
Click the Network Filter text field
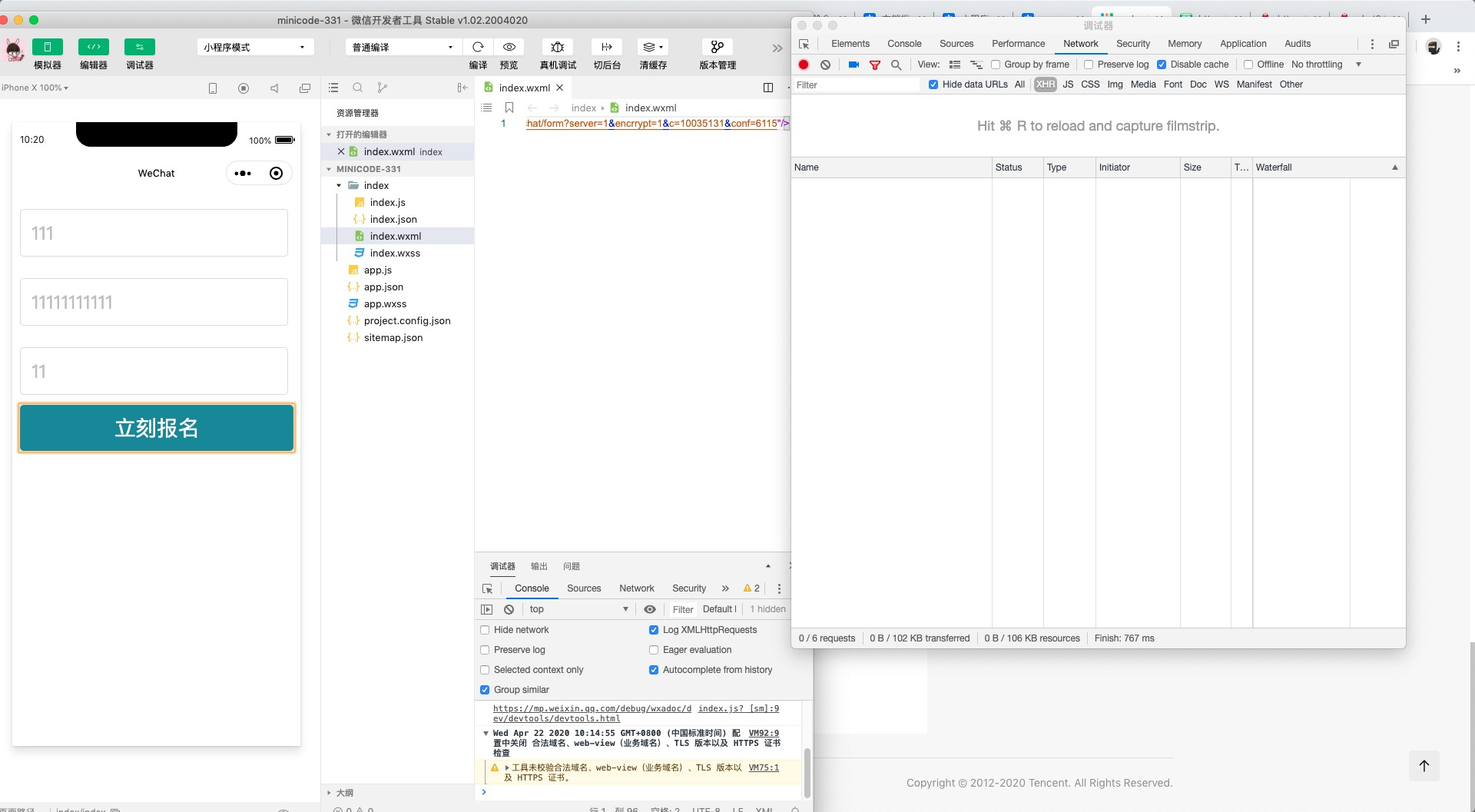pyautogui.click(x=856, y=85)
